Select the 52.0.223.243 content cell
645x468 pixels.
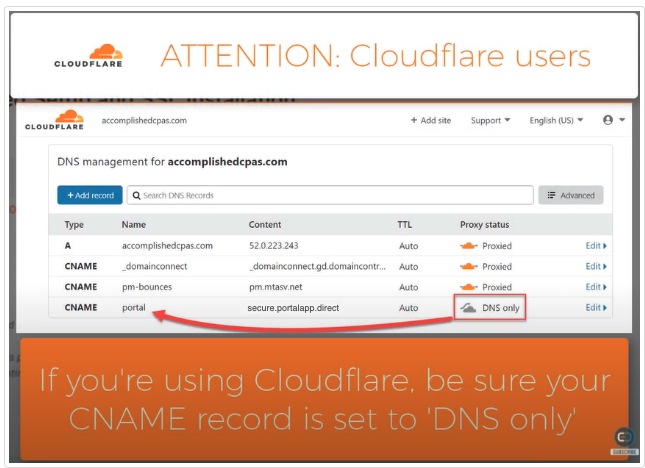[x=274, y=246]
